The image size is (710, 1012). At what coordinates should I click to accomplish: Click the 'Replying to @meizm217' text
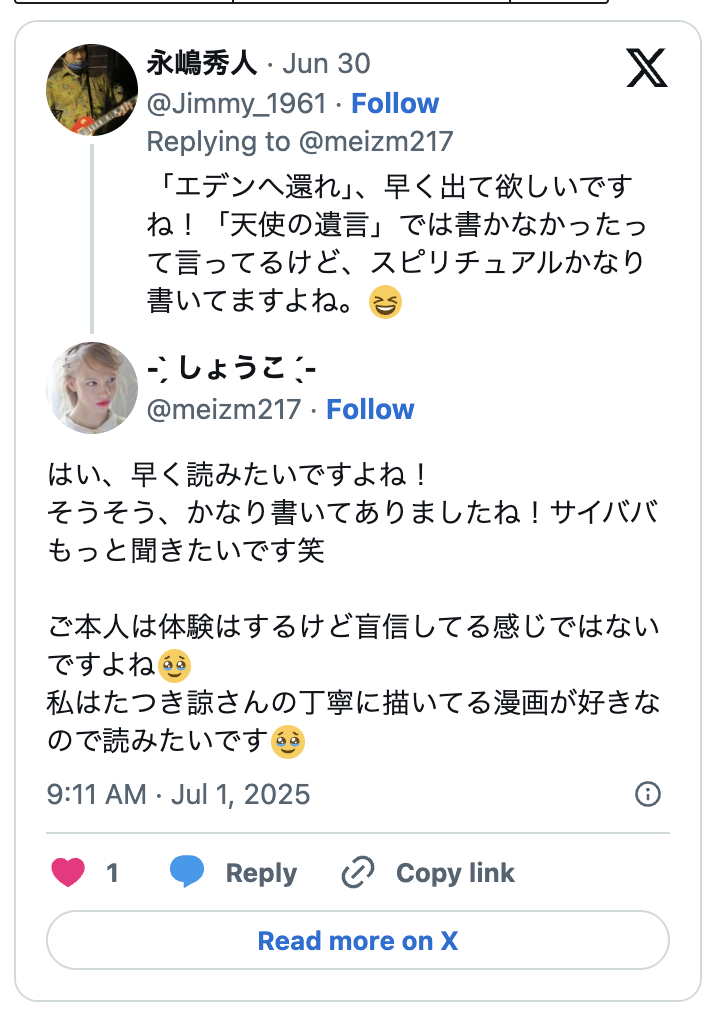point(300,141)
